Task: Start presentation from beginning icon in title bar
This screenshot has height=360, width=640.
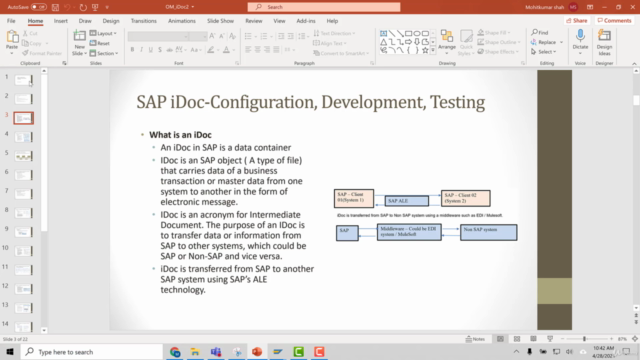Action: [95, 7]
